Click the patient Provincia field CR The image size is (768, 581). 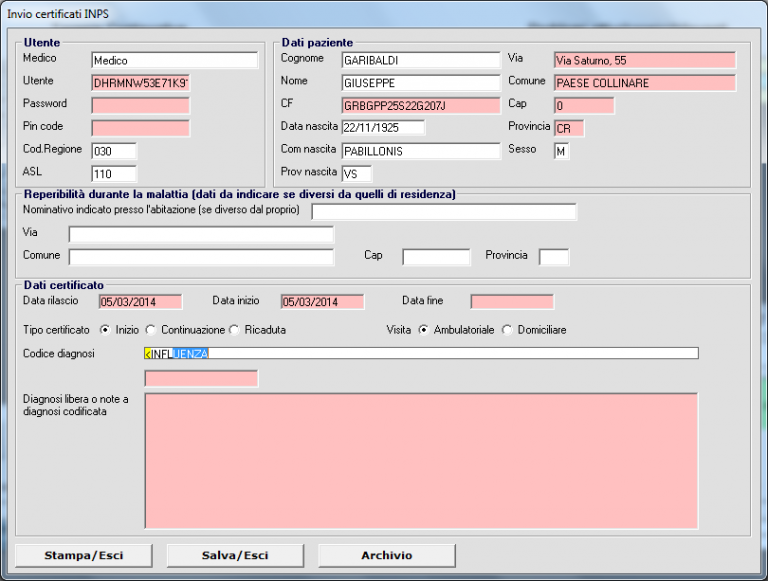pos(569,128)
